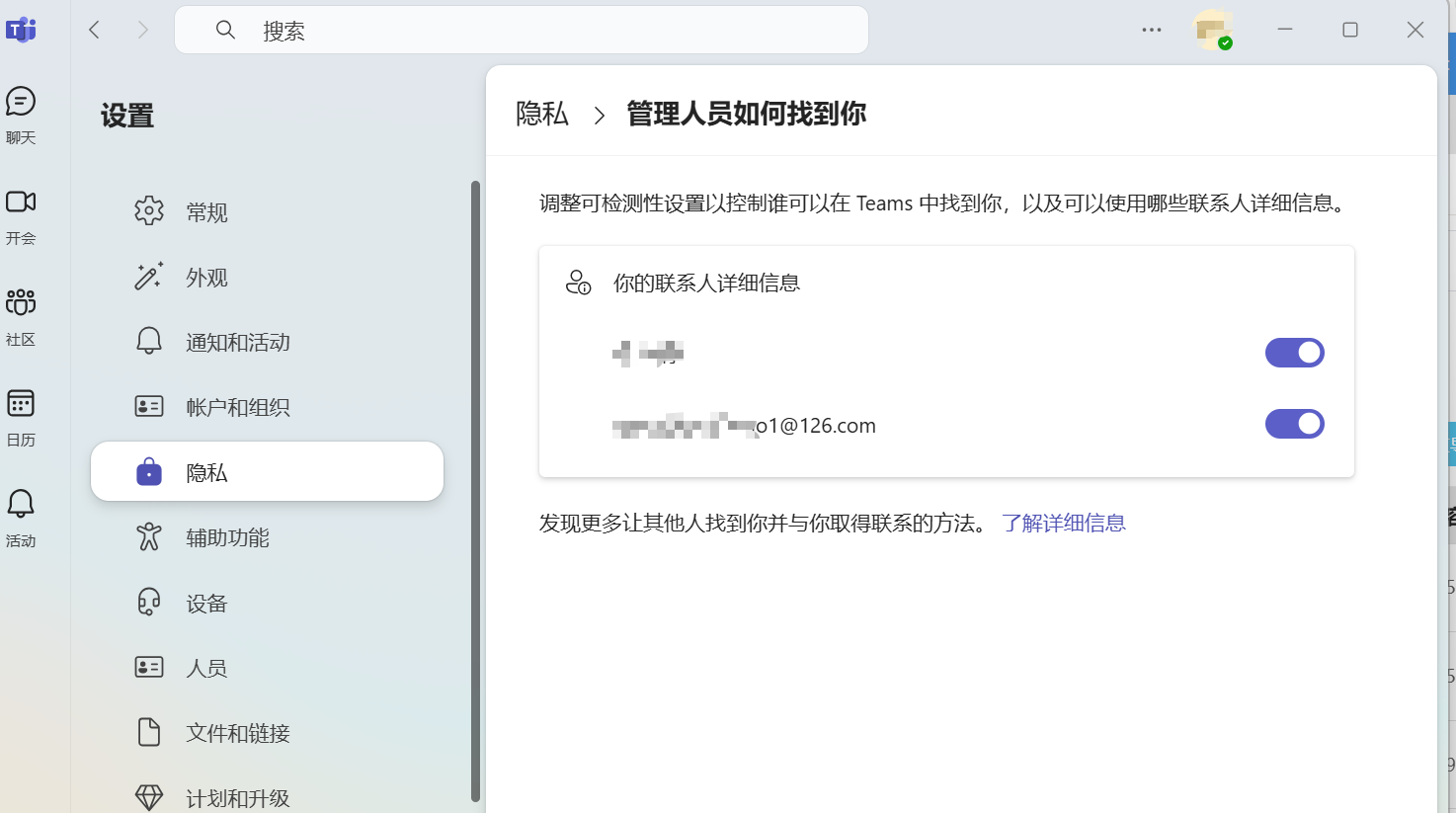The image size is (1456, 813).
Task: Click the 管理人员如何找到你 title
Action: [747, 114]
